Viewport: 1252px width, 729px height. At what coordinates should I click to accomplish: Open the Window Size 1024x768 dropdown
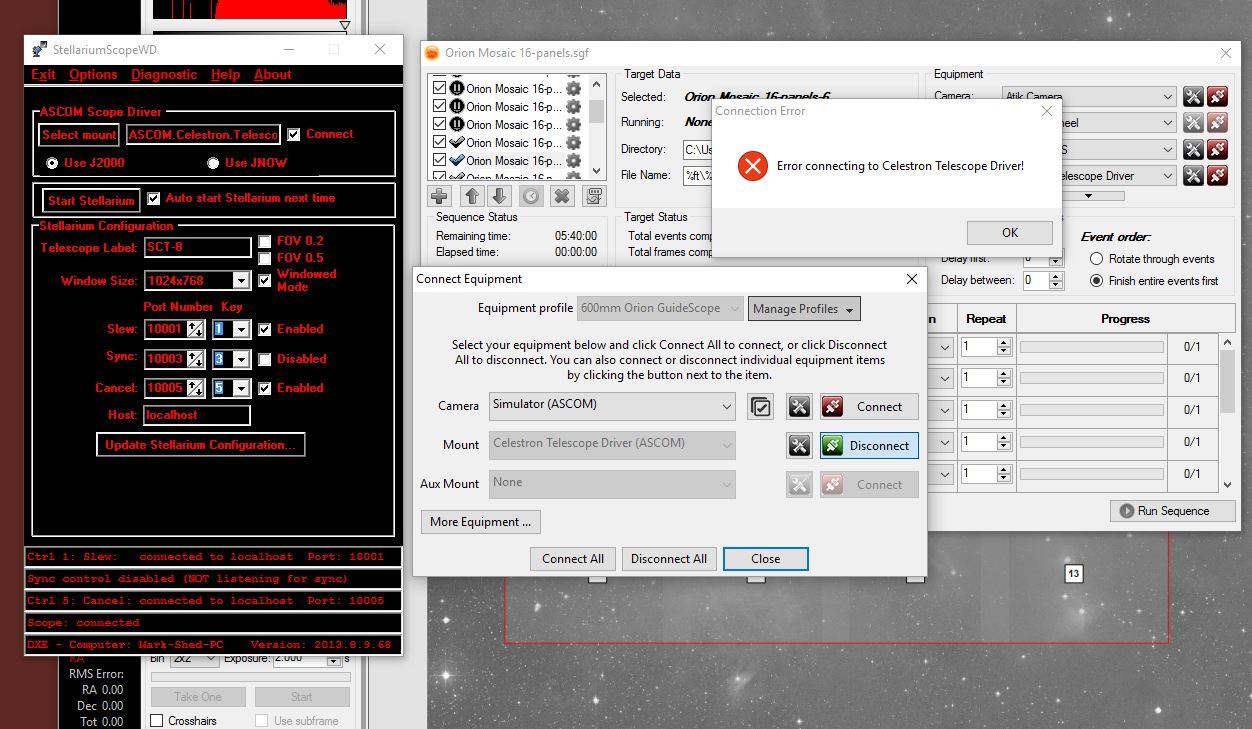coord(240,281)
